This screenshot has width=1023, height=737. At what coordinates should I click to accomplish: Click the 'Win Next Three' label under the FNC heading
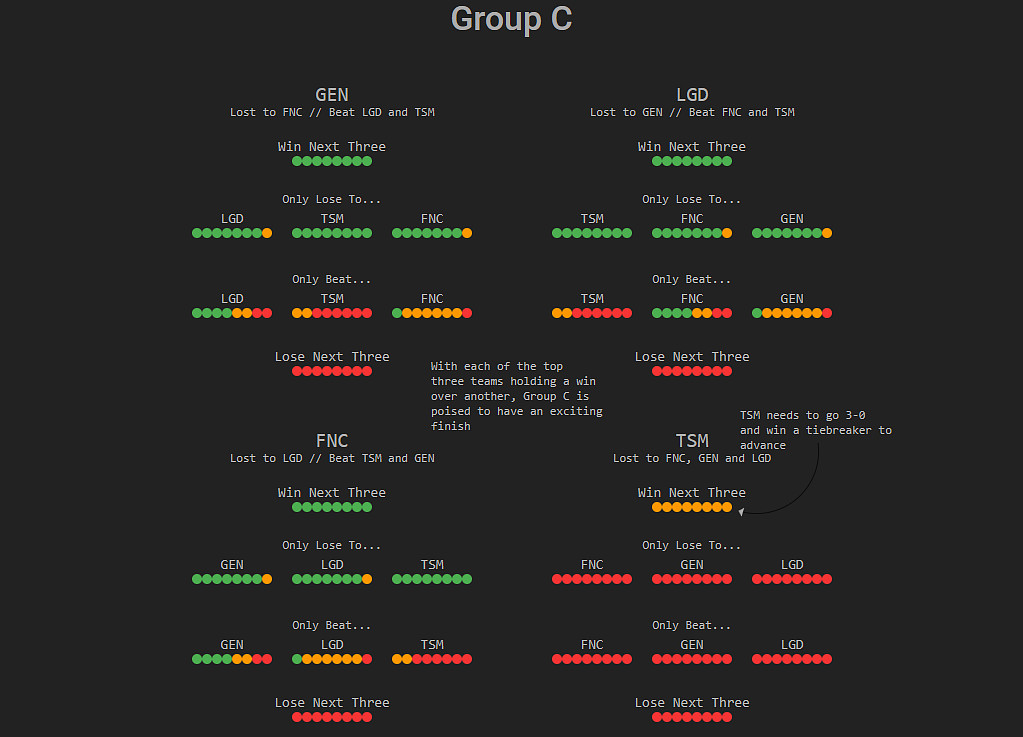[332, 492]
